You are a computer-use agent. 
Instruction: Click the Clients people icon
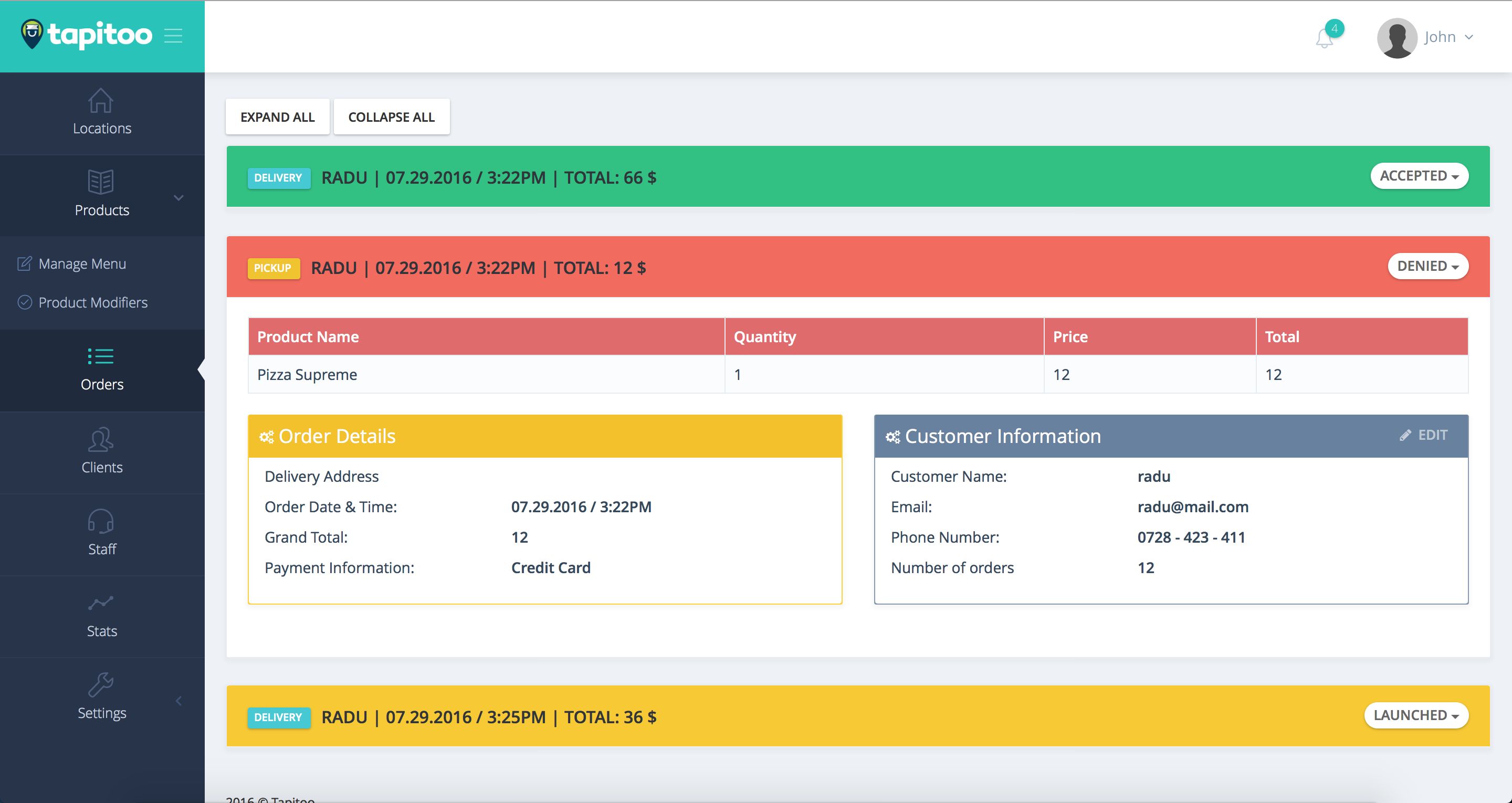pos(100,439)
